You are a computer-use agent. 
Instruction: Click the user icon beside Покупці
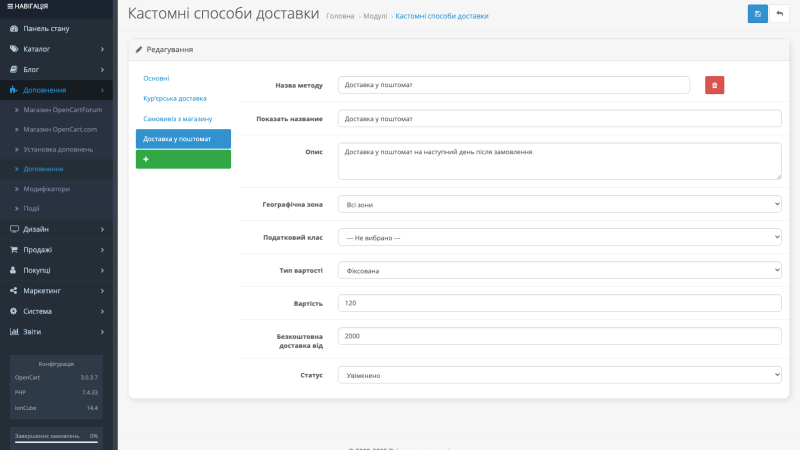point(13,270)
